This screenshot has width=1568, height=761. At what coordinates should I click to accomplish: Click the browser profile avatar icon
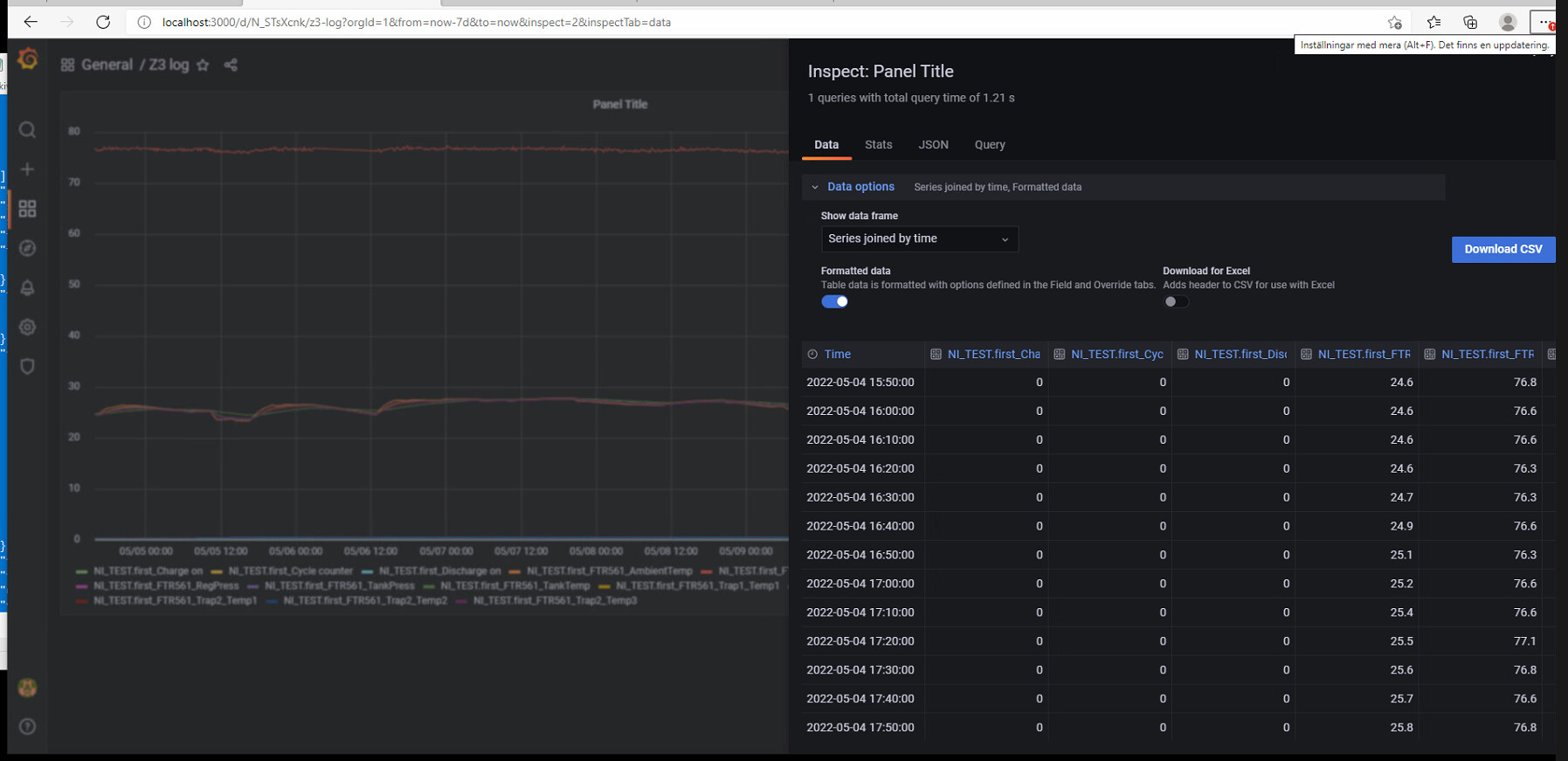point(1508,22)
